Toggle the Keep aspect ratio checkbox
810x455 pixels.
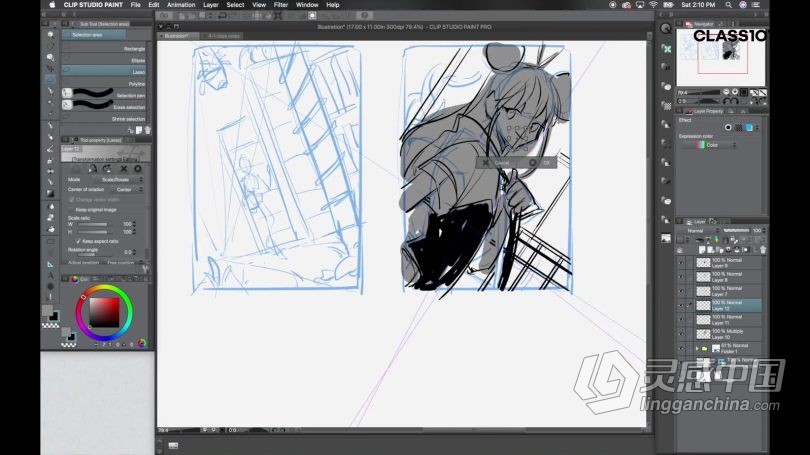click(79, 241)
